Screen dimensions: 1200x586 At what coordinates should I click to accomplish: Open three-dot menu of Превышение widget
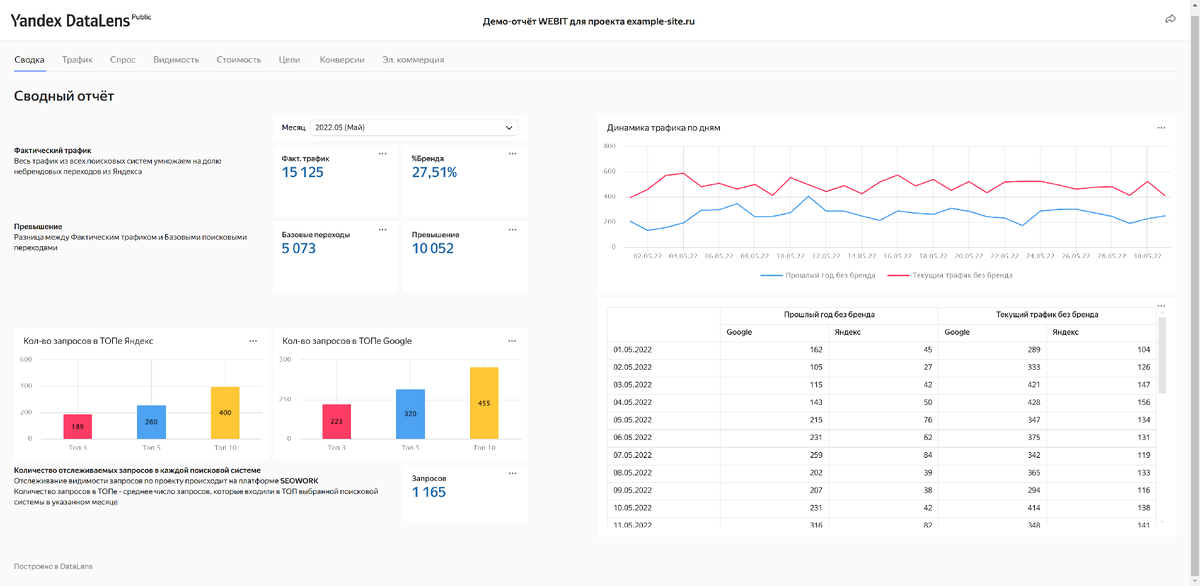point(513,229)
